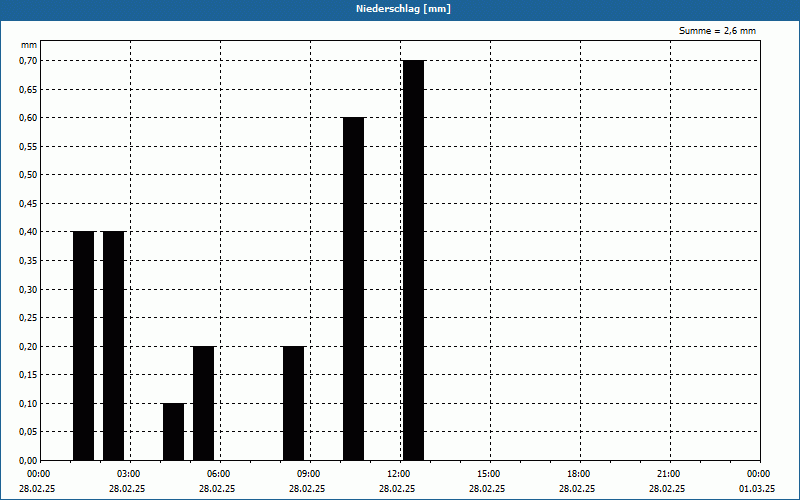Image resolution: width=800 pixels, height=500 pixels.
Task: Click the 0,60 y-axis label
Action: pyautogui.click(x=28, y=118)
